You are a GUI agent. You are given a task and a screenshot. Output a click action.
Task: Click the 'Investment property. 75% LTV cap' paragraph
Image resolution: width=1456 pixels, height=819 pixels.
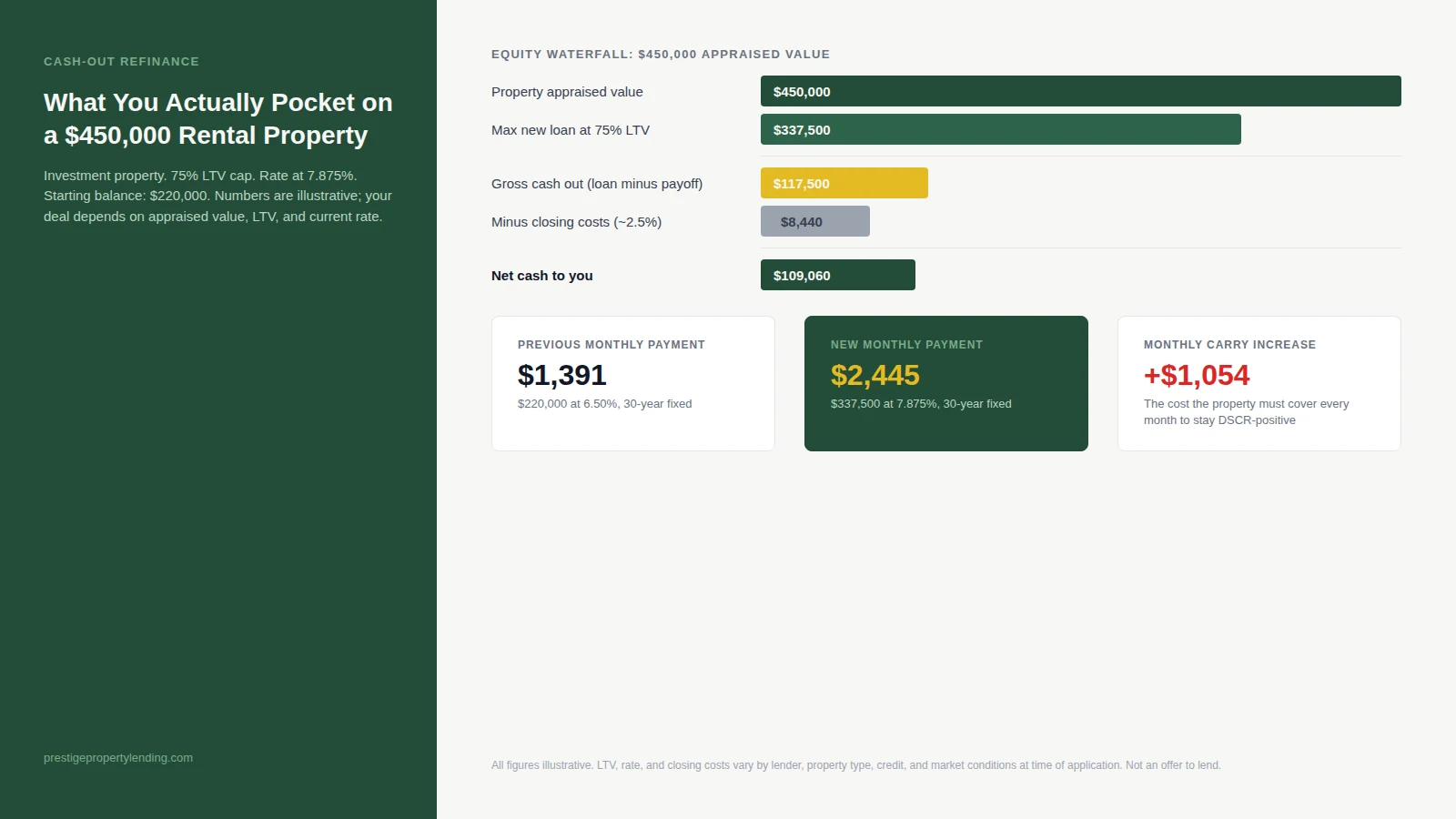218,196
